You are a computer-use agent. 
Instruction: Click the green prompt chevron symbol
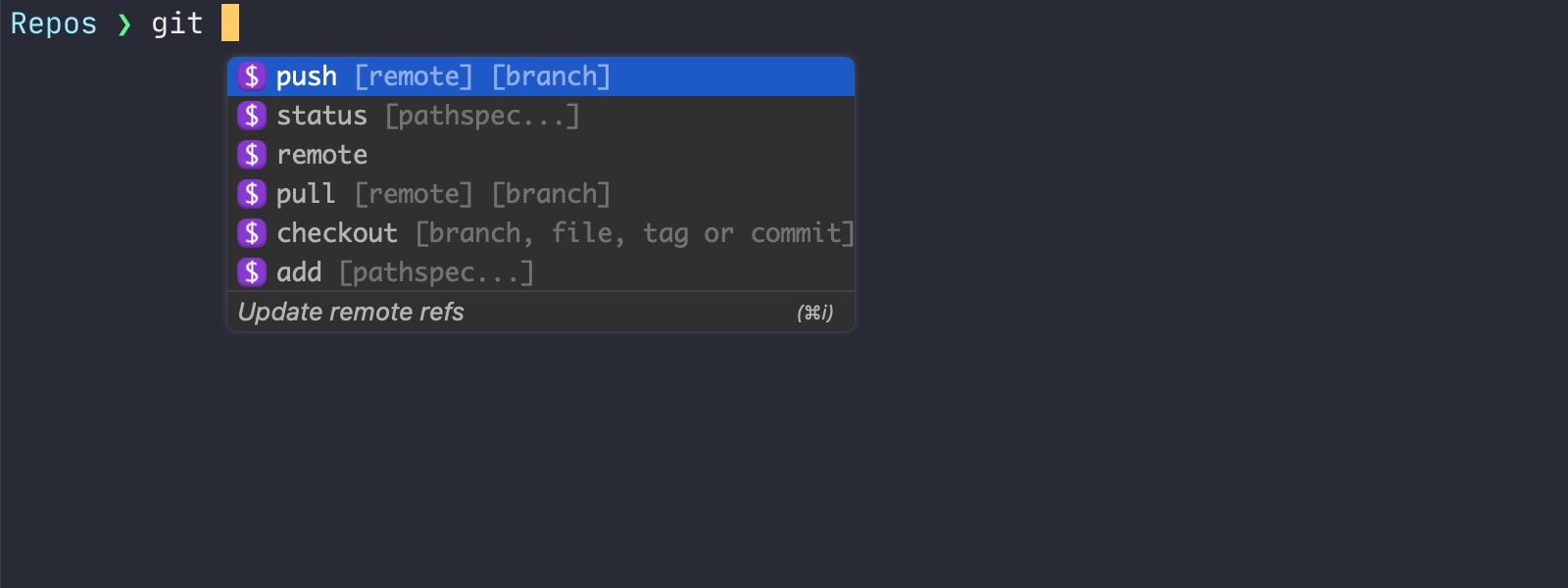point(124,24)
